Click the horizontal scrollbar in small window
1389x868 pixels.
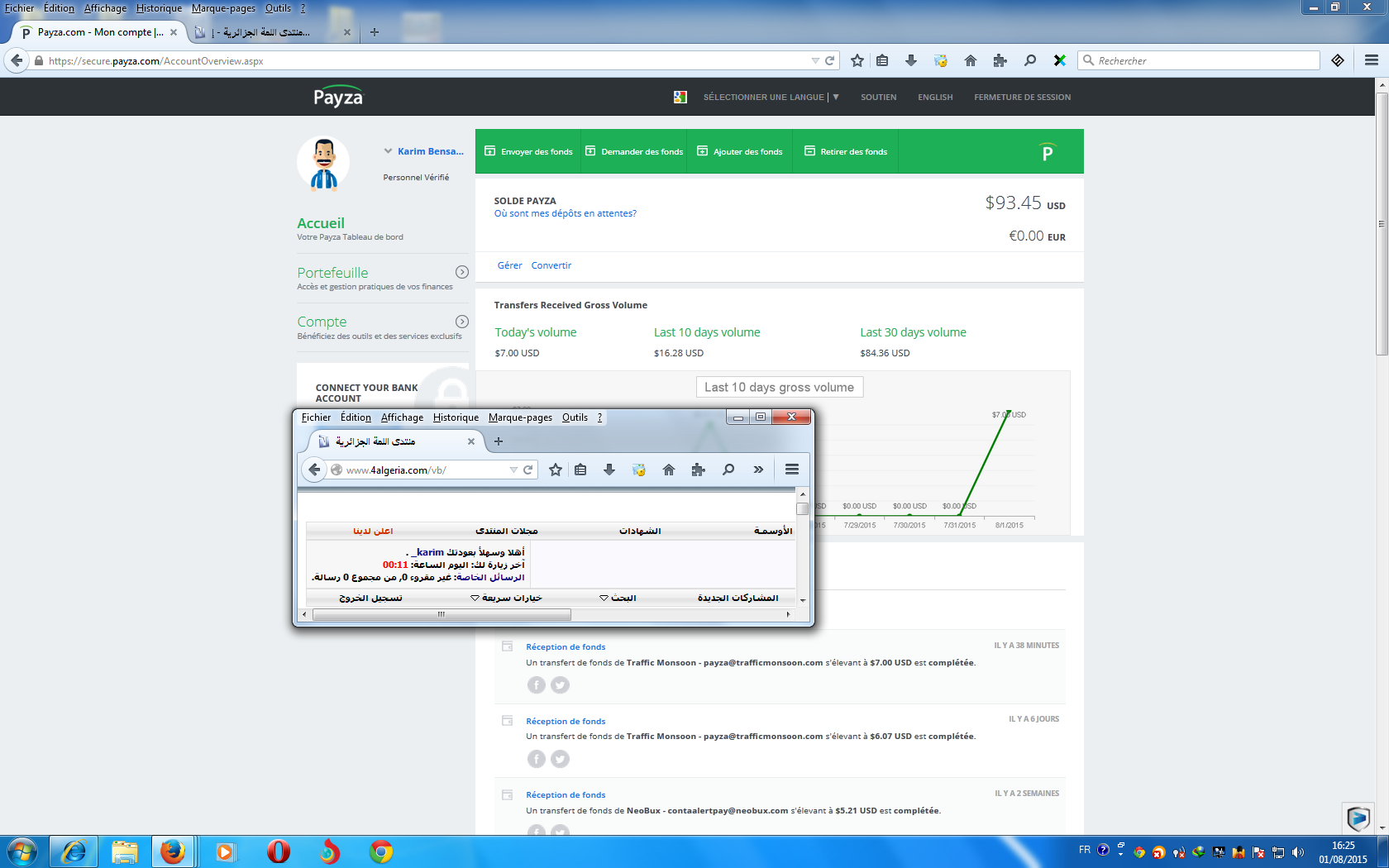pos(442,614)
